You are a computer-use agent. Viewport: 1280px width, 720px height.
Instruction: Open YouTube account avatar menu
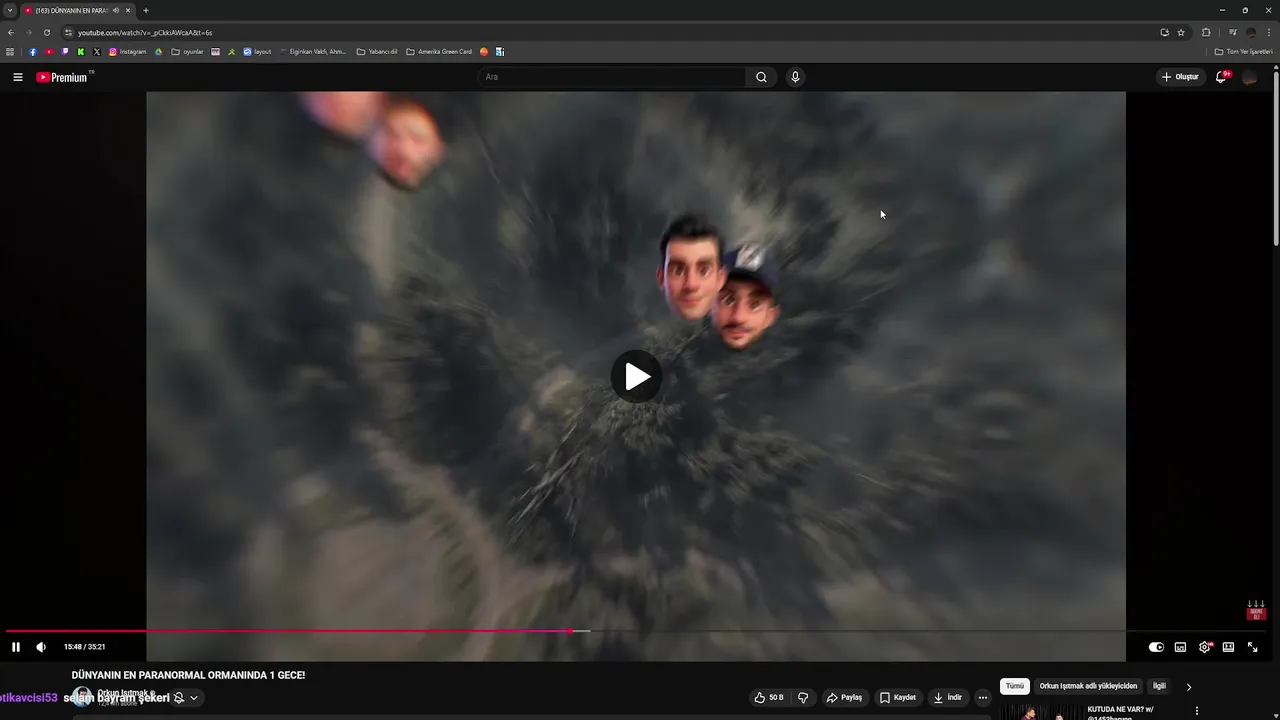click(x=1249, y=77)
